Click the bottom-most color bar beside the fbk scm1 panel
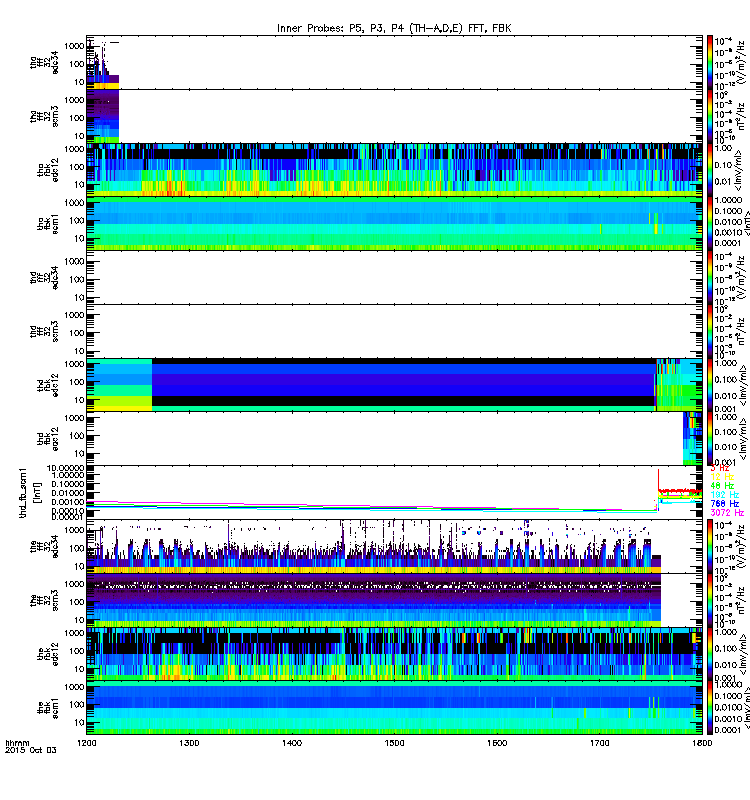The image size is (750, 800). (x=710, y=707)
